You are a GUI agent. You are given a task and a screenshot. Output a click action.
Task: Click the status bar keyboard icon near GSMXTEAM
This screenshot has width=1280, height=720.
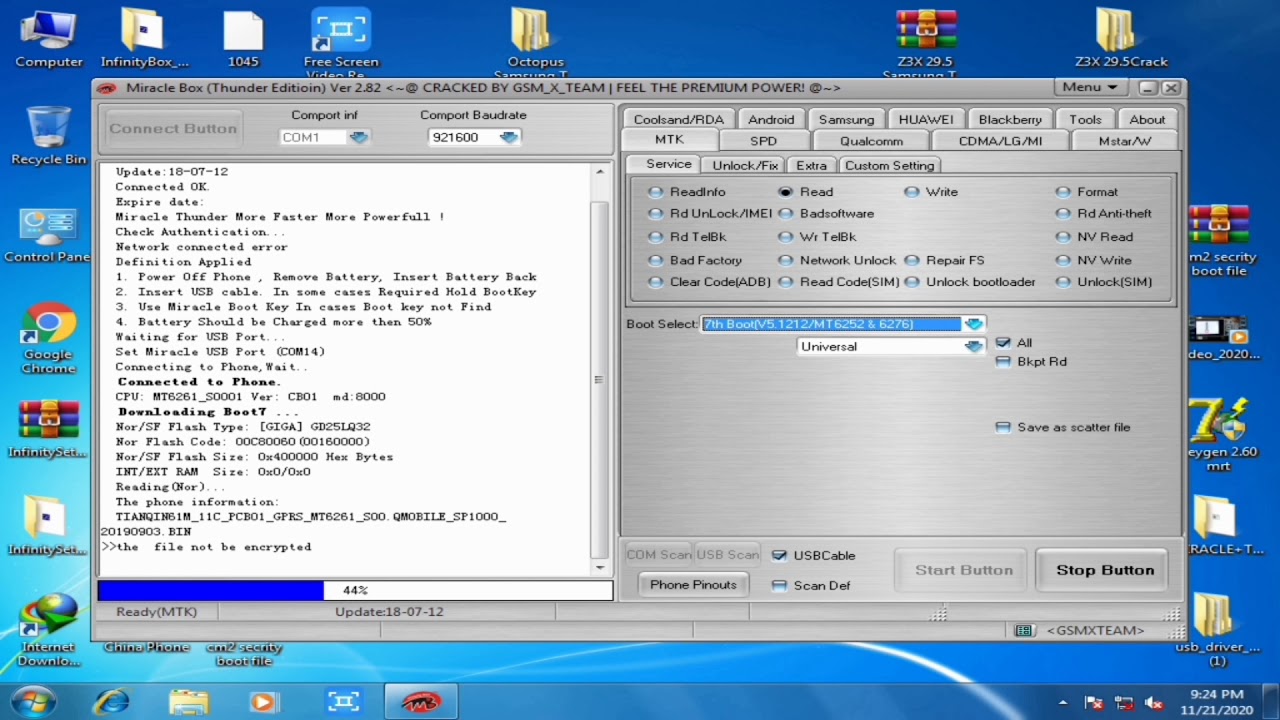pos(1023,630)
